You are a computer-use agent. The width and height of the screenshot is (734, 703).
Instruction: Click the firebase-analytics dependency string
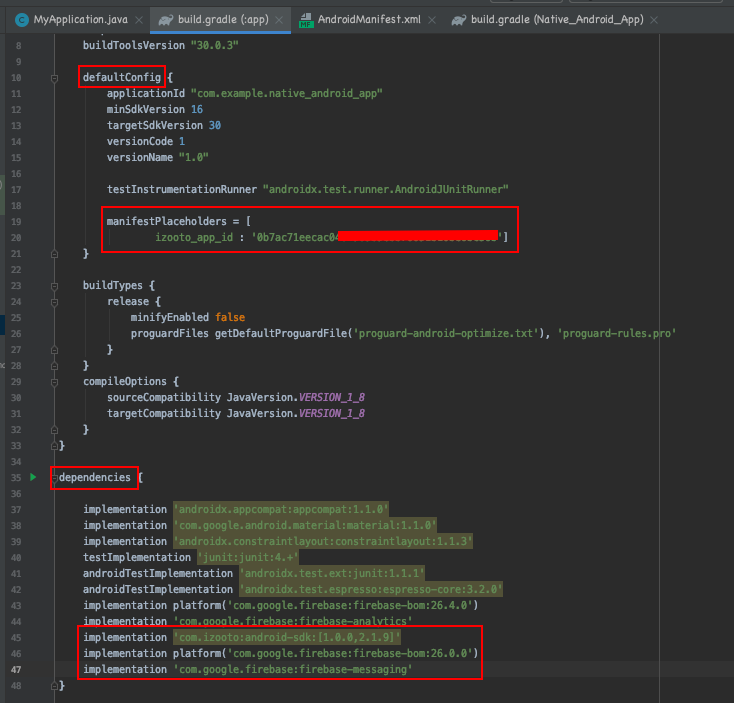(x=293, y=621)
